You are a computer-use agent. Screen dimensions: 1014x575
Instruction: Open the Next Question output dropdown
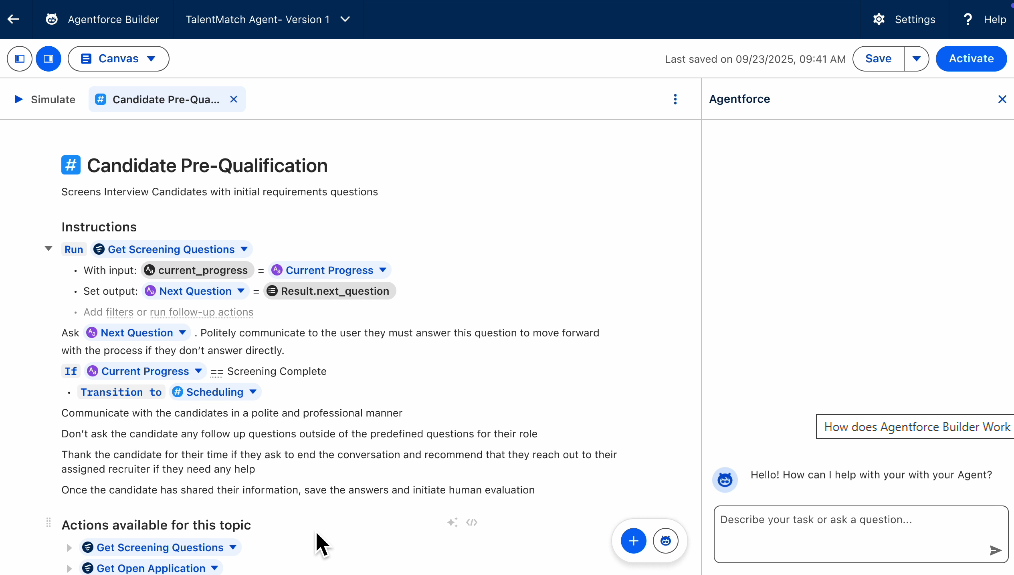pyautogui.click(x=241, y=291)
